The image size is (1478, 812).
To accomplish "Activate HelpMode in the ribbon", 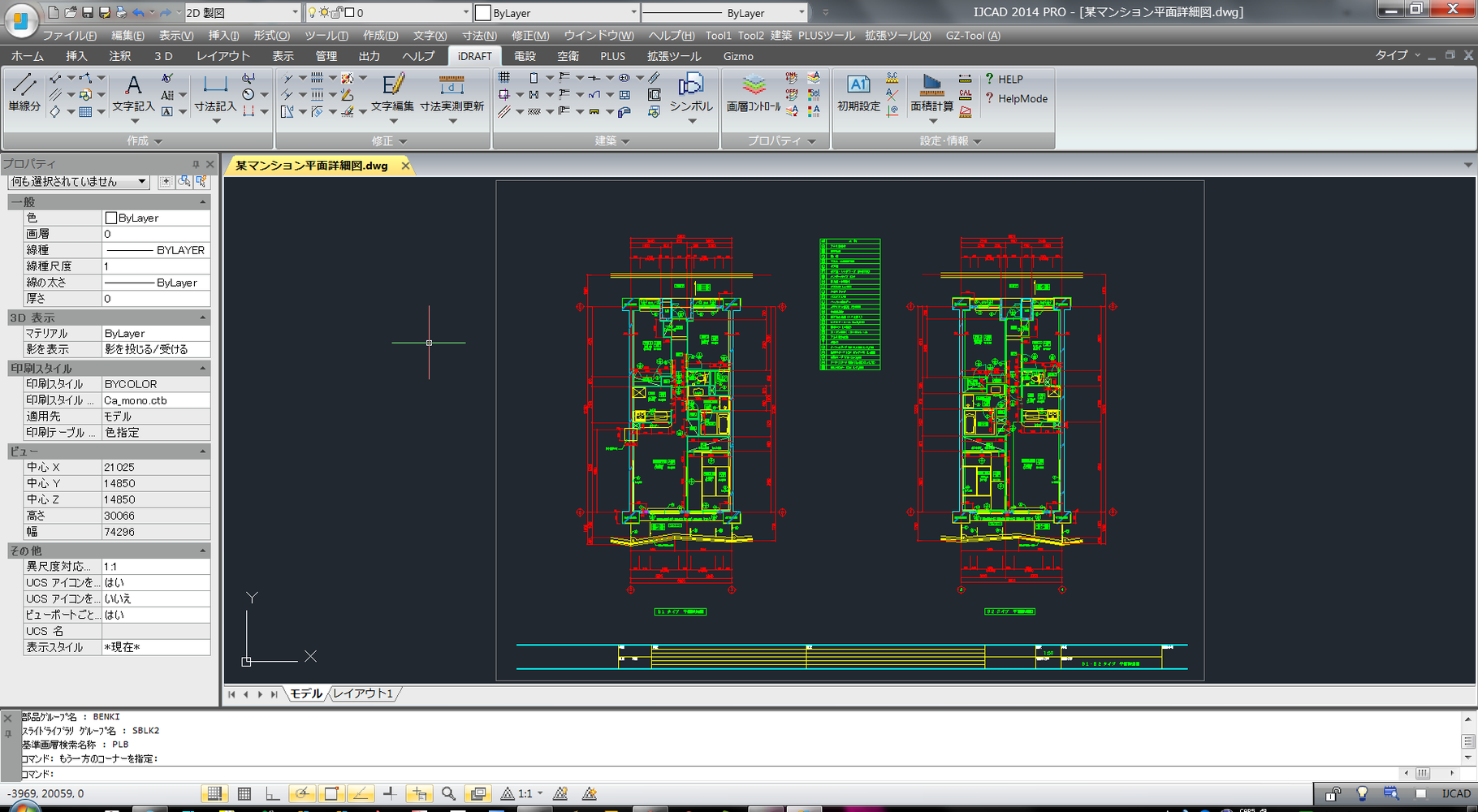I will 1015,98.
